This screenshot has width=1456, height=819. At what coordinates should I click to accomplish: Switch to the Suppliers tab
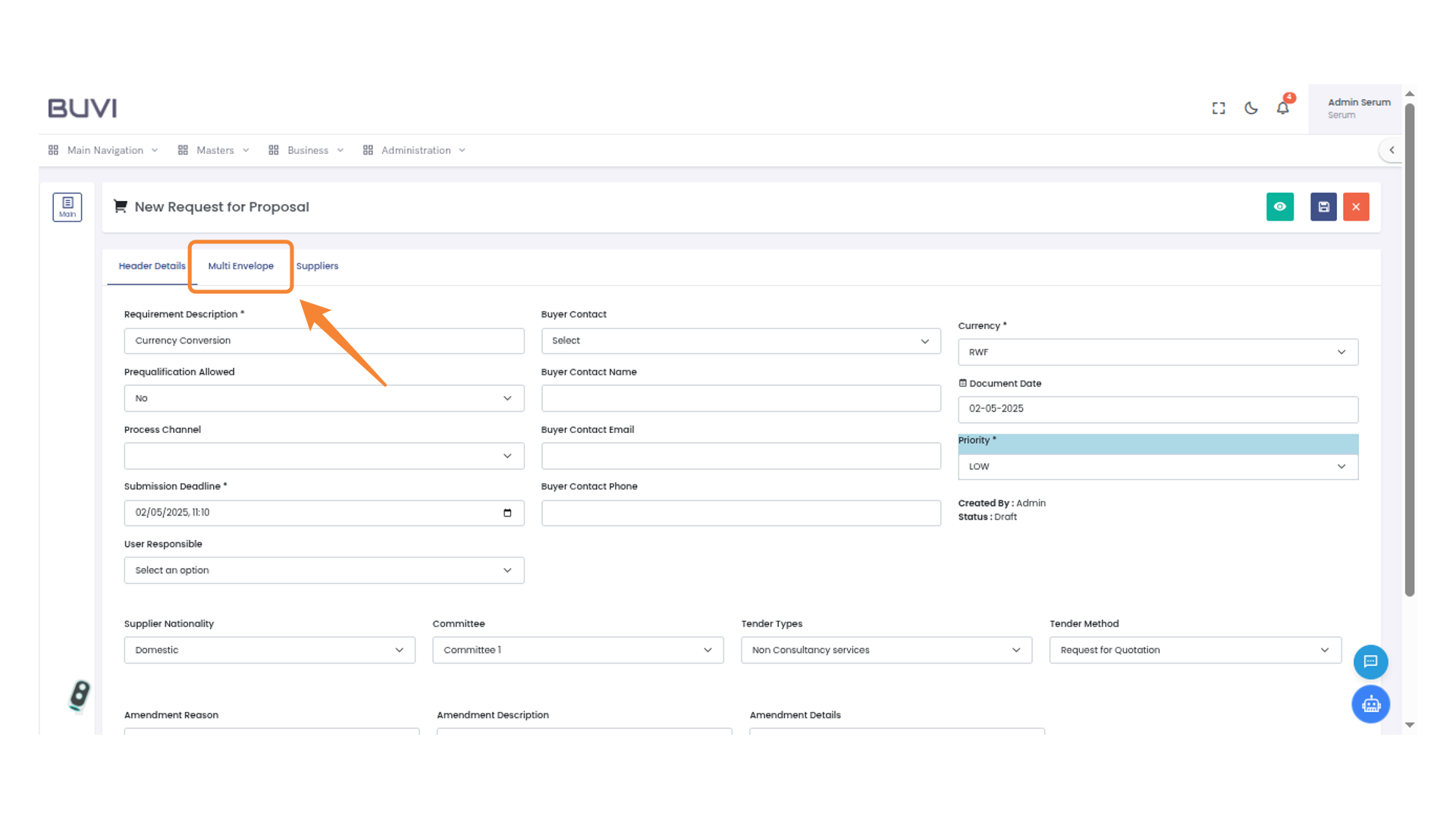[x=317, y=266]
